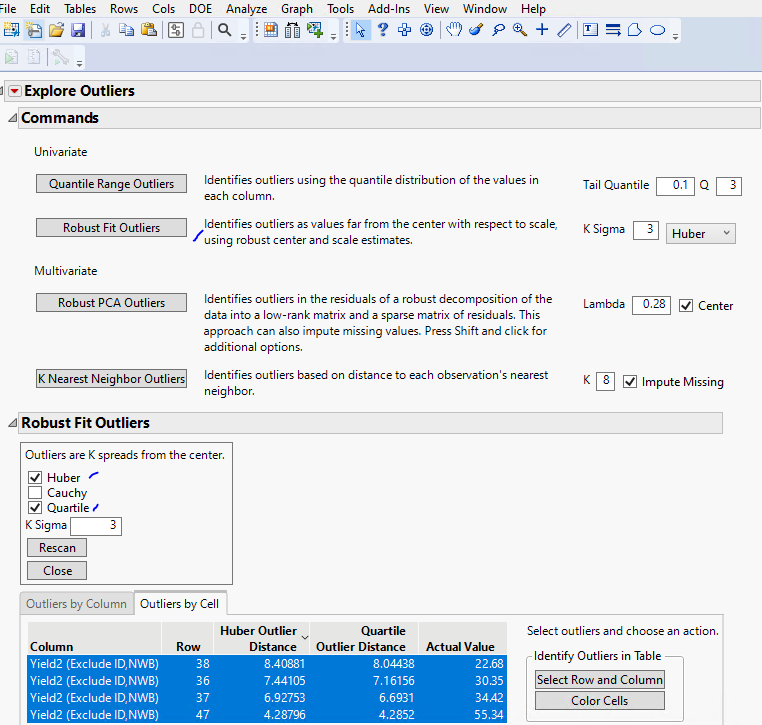This screenshot has height=725, width=762.
Task: Click the Save floppy disk icon
Action: pyautogui.click(x=78, y=30)
